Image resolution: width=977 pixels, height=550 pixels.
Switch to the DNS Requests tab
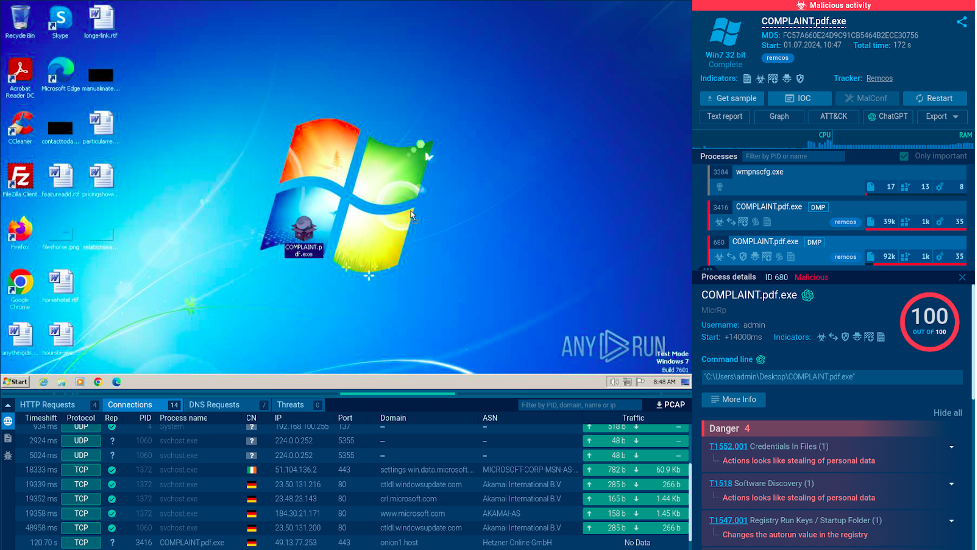227,405
